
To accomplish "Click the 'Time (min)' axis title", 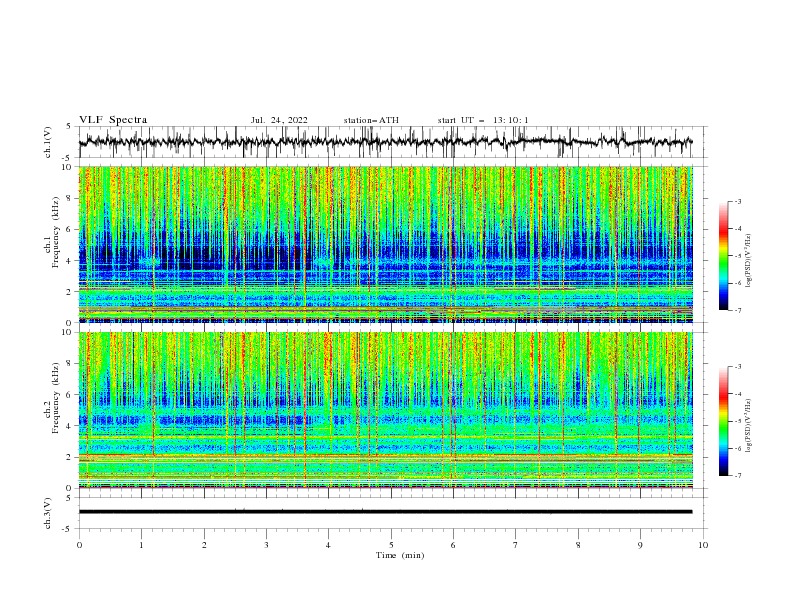I will click(x=400, y=555).
